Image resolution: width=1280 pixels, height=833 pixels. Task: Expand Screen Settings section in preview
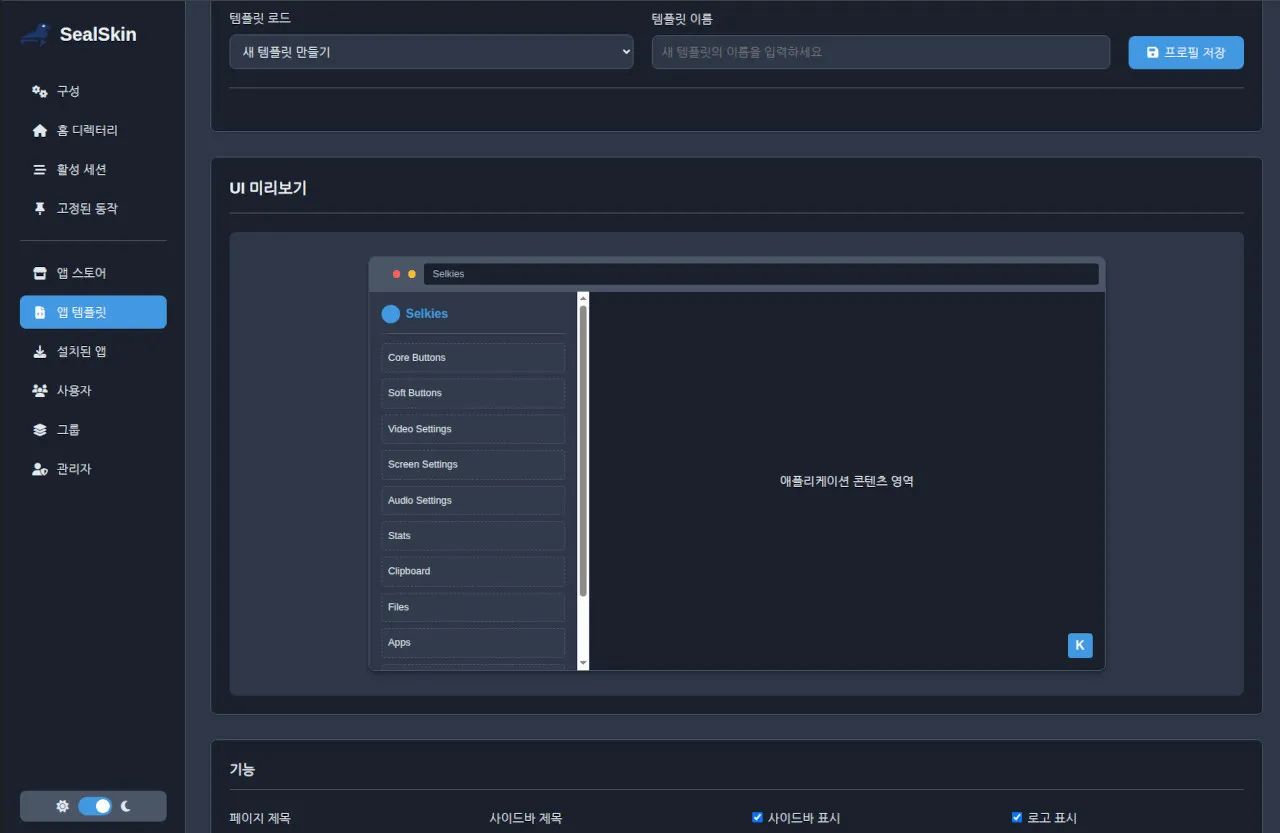pos(473,464)
